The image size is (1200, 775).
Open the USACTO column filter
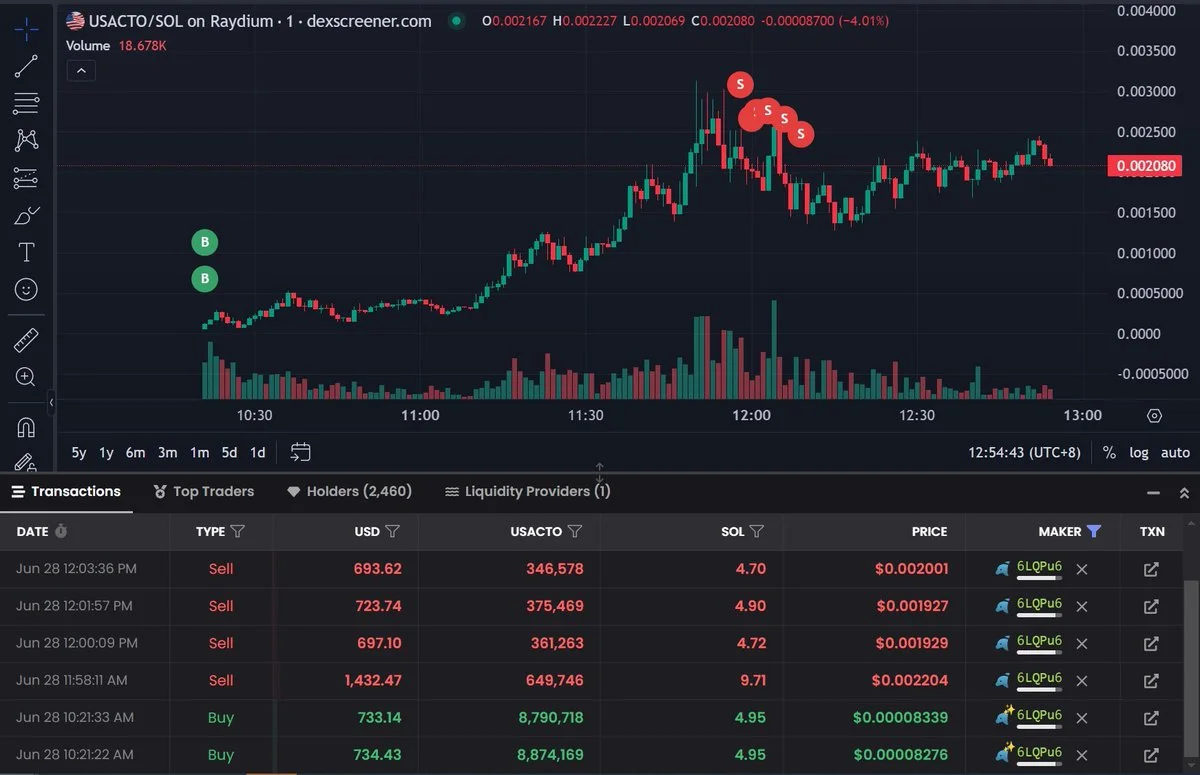coord(575,531)
